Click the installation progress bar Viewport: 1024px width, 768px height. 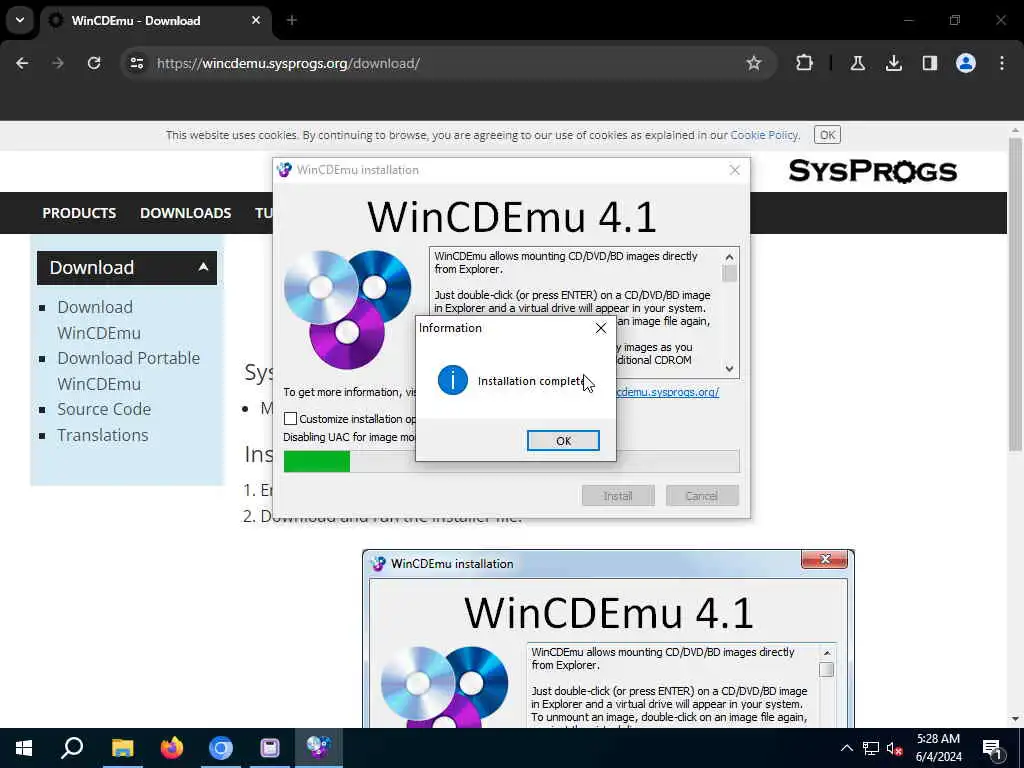pyautogui.click(x=511, y=461)
